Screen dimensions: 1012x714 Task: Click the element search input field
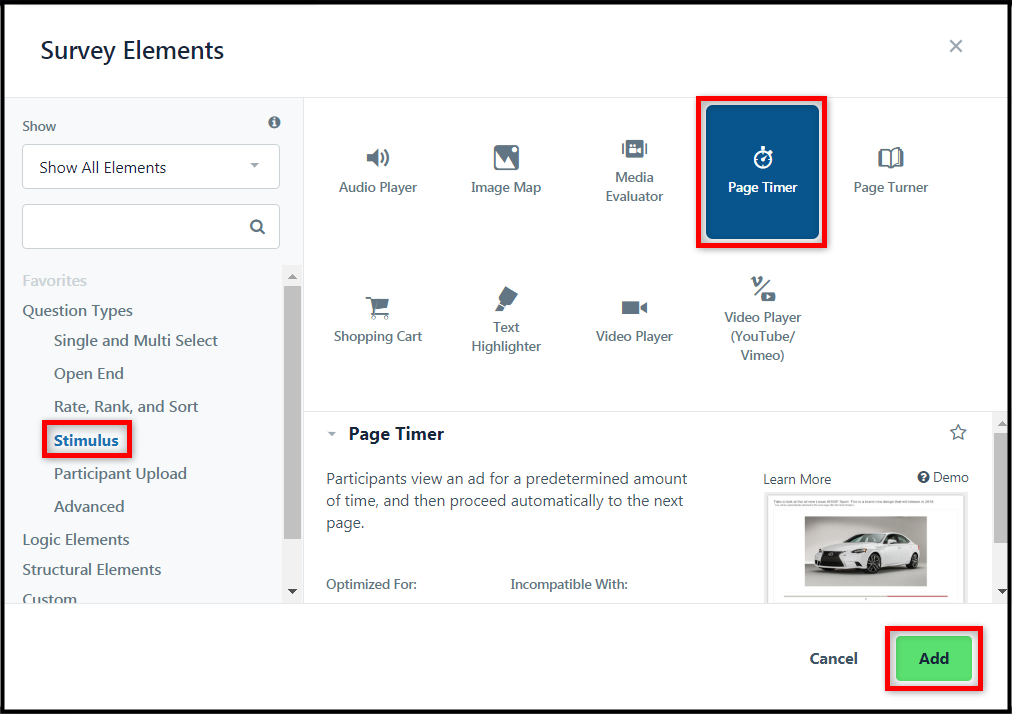point(151,227)
